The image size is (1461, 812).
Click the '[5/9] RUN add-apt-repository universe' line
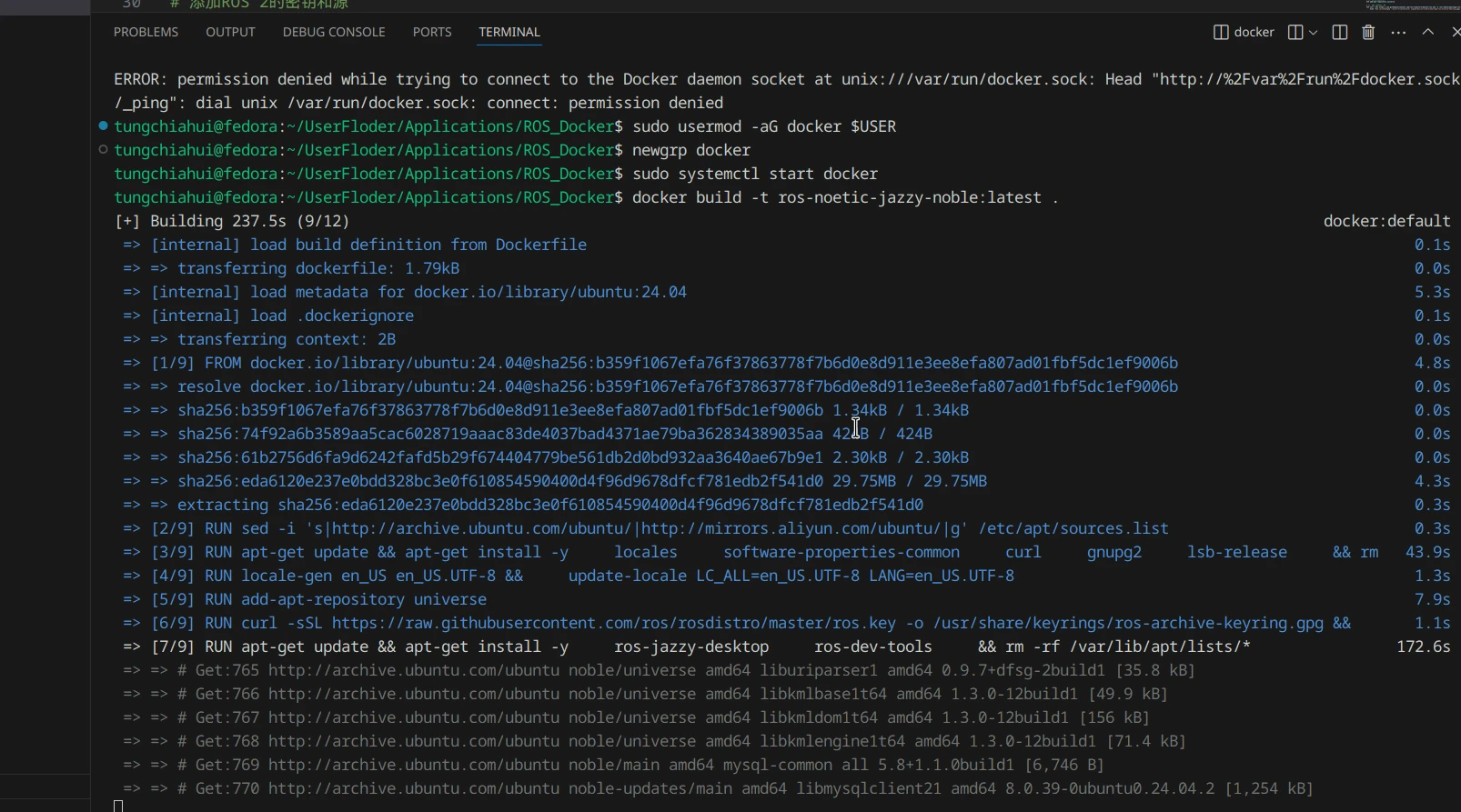point(318,599)
